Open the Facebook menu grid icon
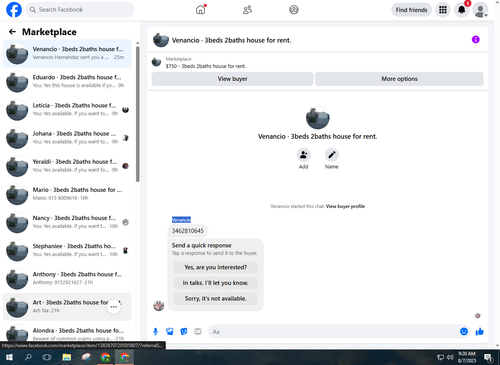Image resolution: width=500 pixels, height=365 pixels. pos(443,10)
